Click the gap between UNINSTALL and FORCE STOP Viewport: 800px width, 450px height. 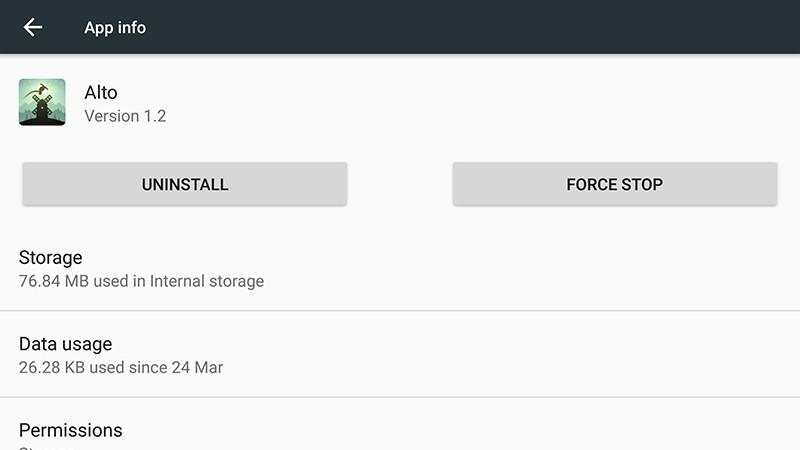[400, 184]
